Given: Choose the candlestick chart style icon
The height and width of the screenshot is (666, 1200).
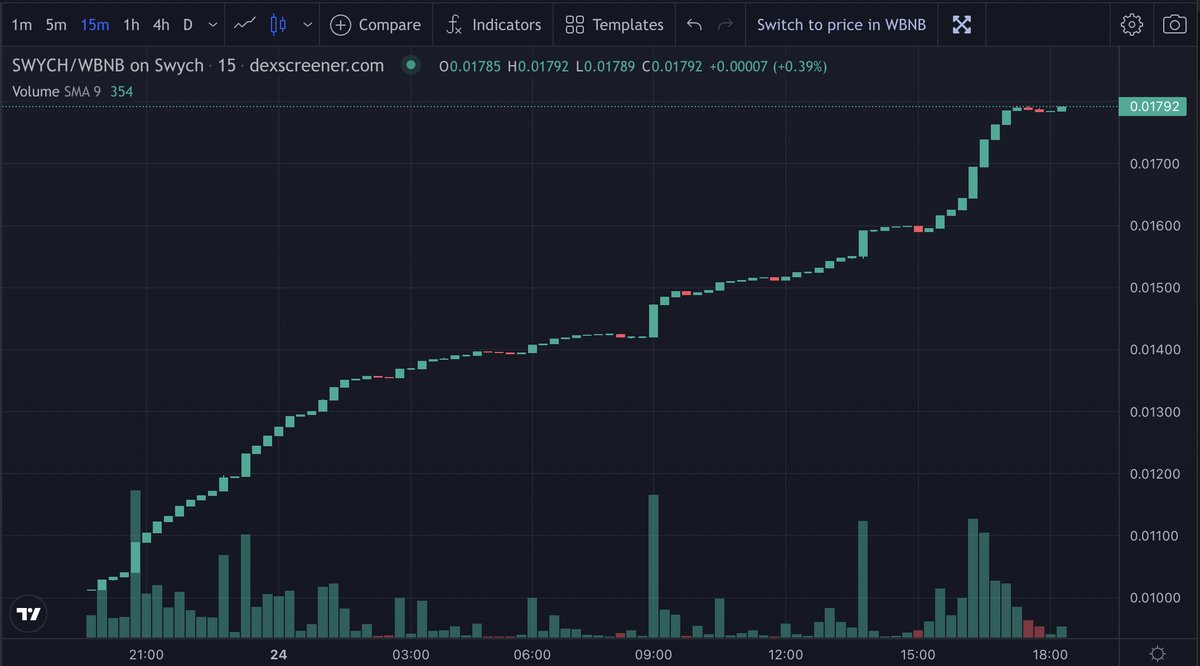Looking at the screenshot, I should pos(278,24).
